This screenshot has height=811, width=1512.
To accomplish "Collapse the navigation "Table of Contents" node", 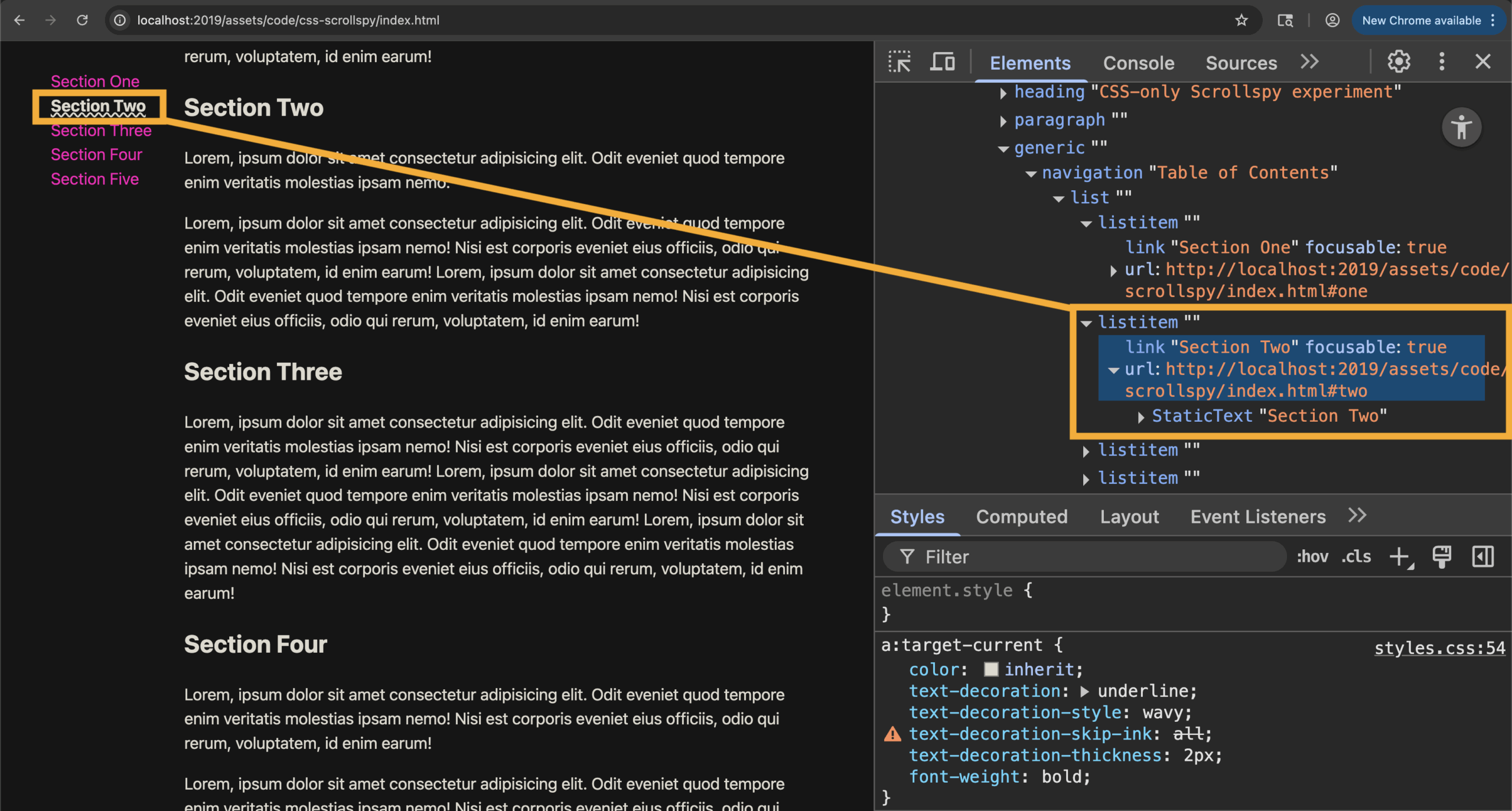I will click(x=1031, y=174).
